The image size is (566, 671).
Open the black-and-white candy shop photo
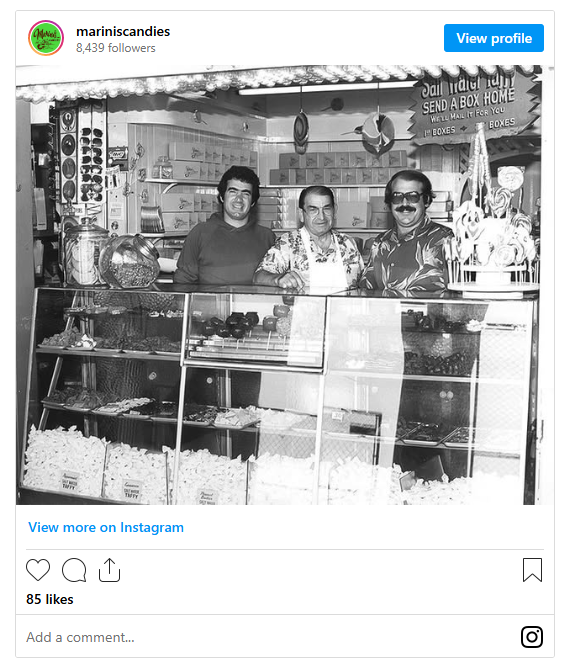tap(279, 285)
